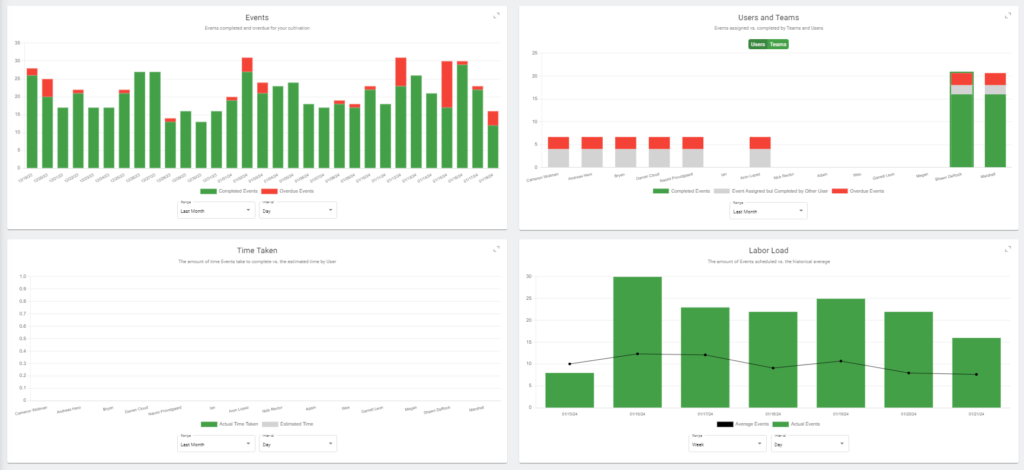Click the Labor Load bar for 01/15/24
Viewport: 1024px width, 470px height.
(x=569, y=390)
